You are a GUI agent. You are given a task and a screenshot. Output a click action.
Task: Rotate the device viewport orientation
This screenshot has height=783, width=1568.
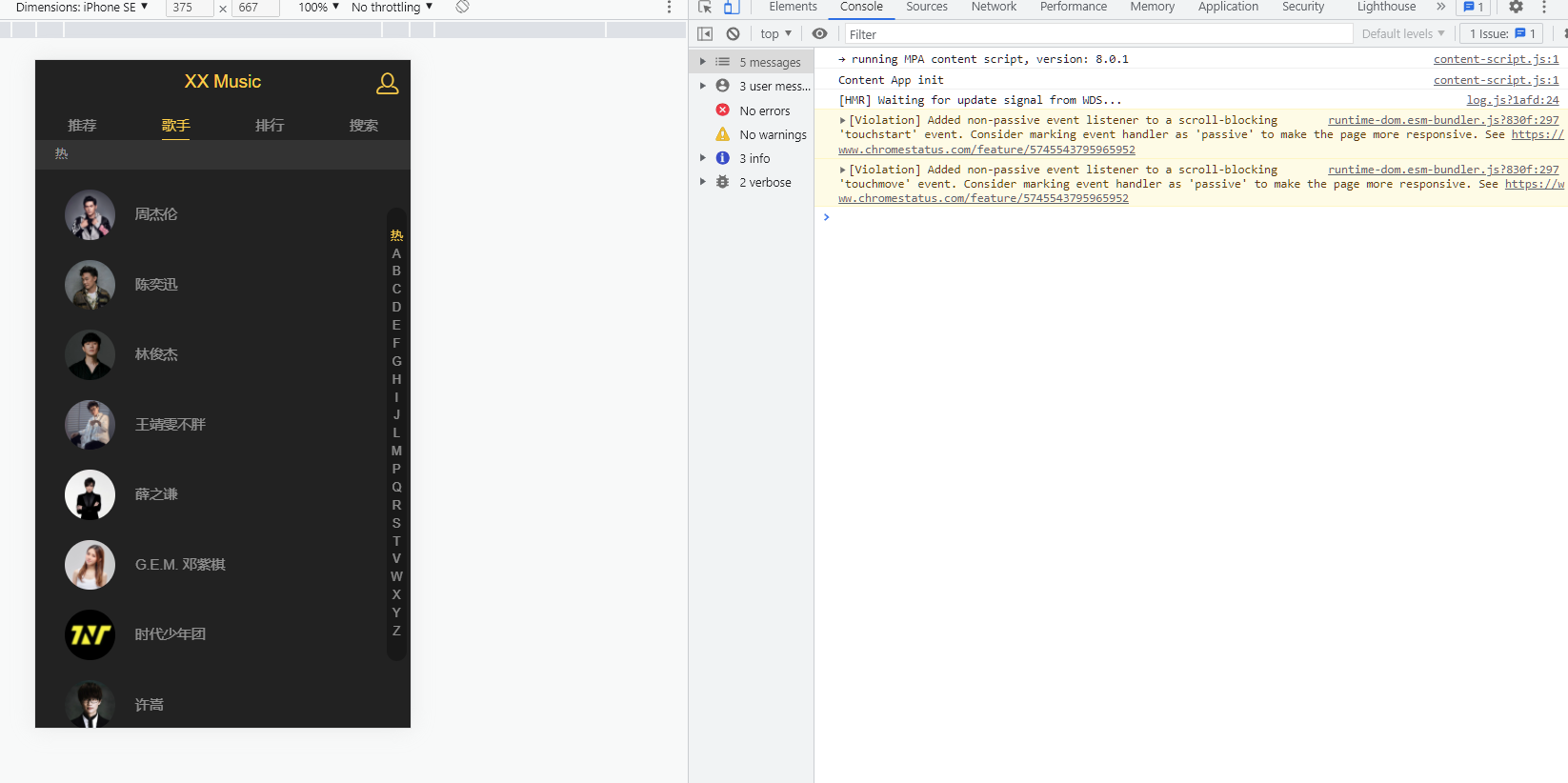(x=462, y=7)
